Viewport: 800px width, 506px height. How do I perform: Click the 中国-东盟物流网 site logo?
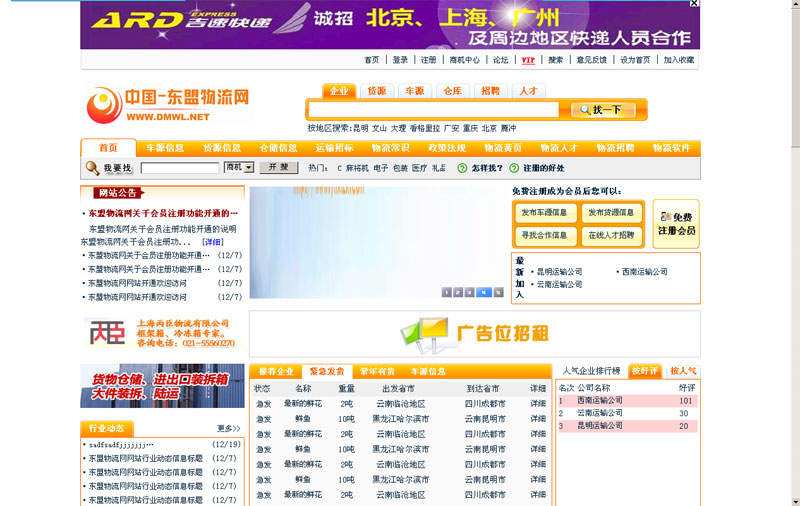coord(167,104)
